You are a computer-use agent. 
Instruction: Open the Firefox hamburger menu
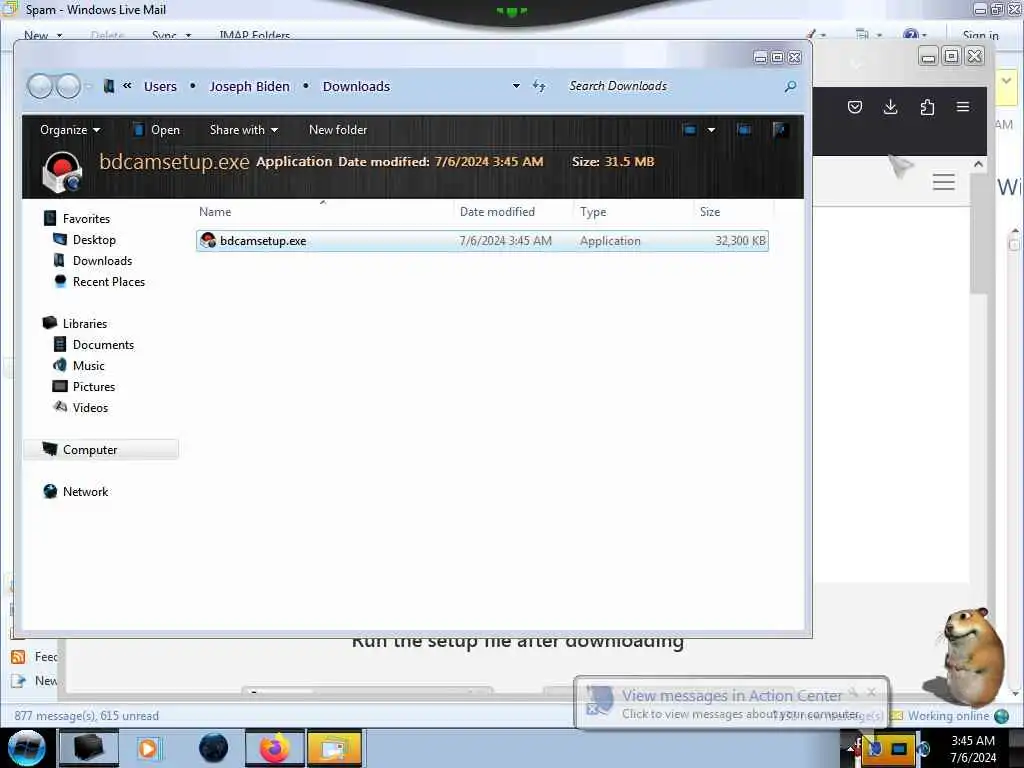click(963, 106)
